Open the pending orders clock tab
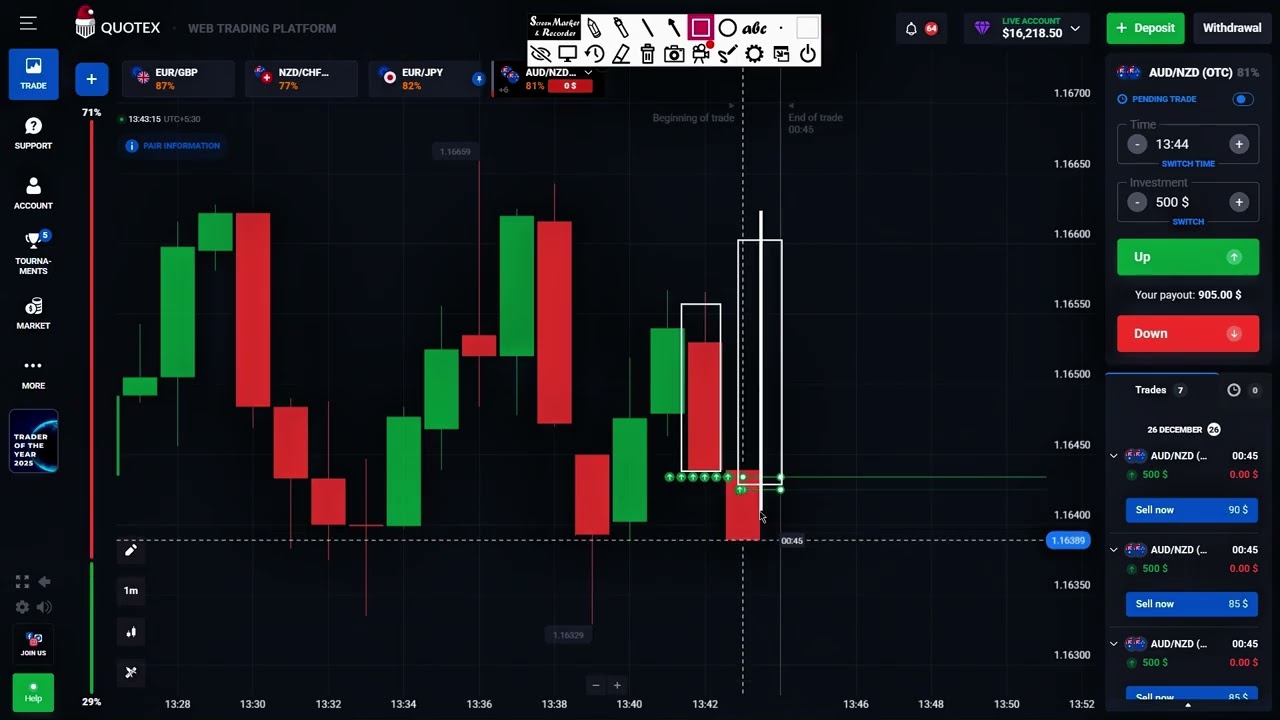1280x720 pixels. pyautogui.click(x=1242, y=390)
